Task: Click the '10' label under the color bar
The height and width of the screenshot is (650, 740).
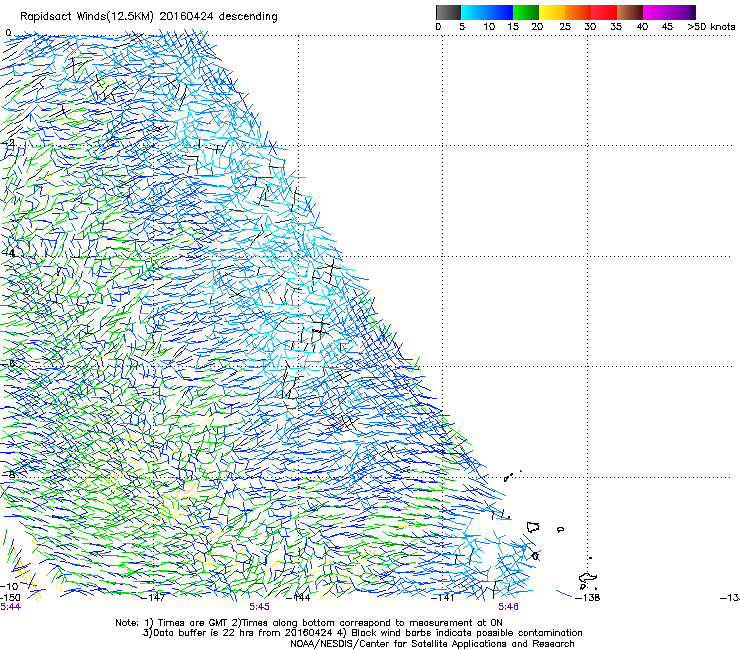Action: [489, 27]
